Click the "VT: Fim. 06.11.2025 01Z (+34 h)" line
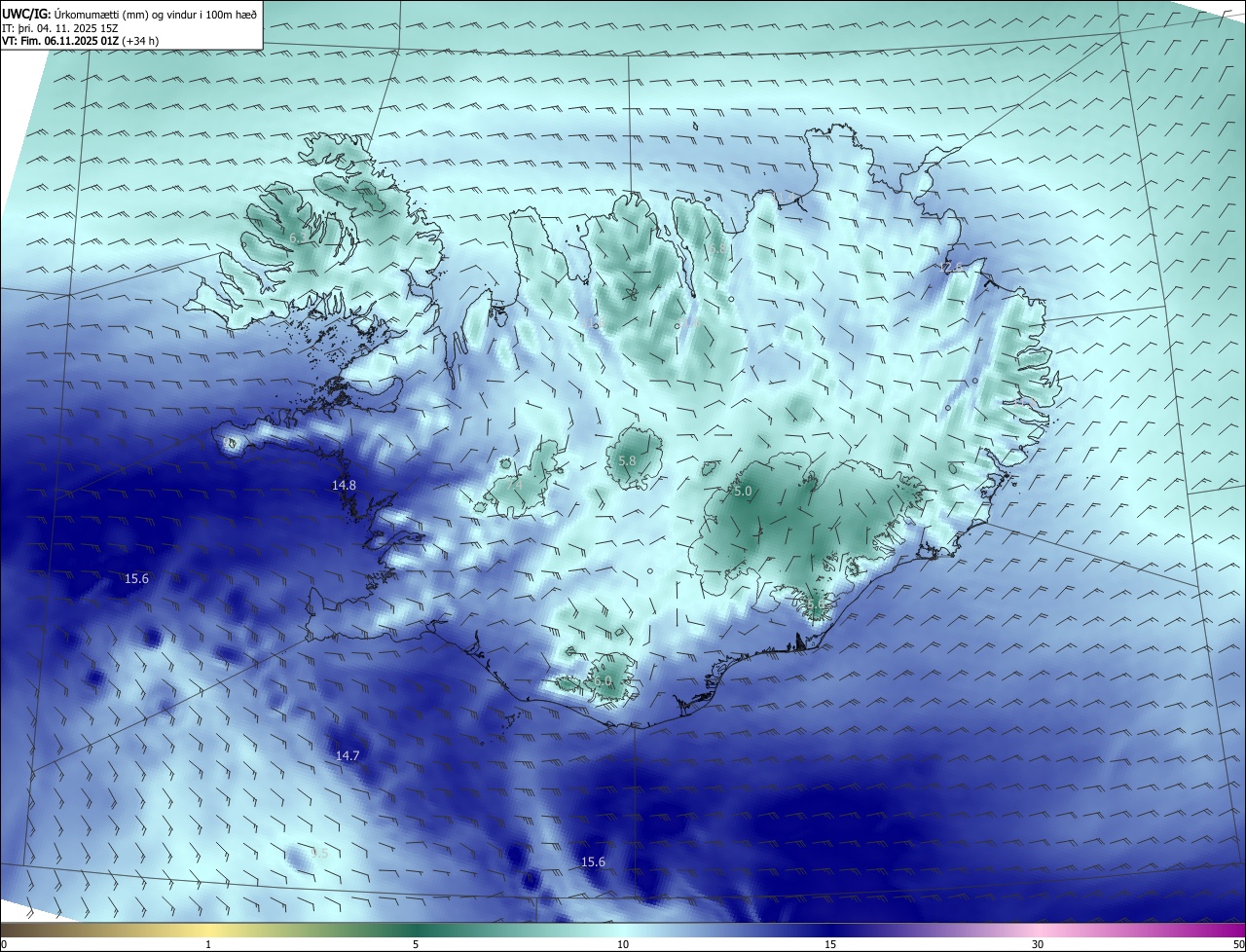Viewport: 1246px width, 952px height. [x=80, y=41]
